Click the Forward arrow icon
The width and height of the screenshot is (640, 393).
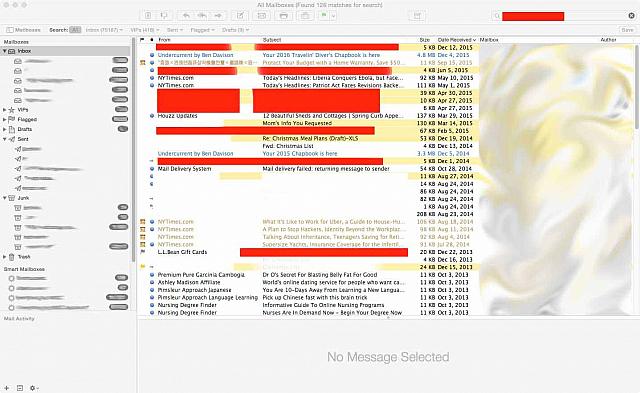(218, 16)
